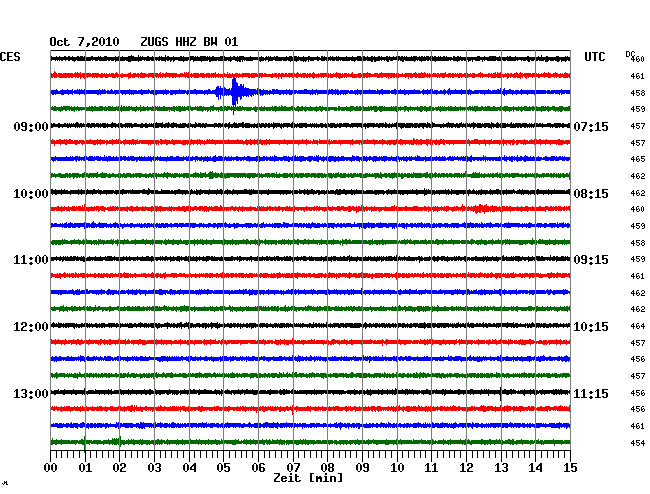Click the "CES" time column header
Screen dimensions: 650x494
click(10, 57)
